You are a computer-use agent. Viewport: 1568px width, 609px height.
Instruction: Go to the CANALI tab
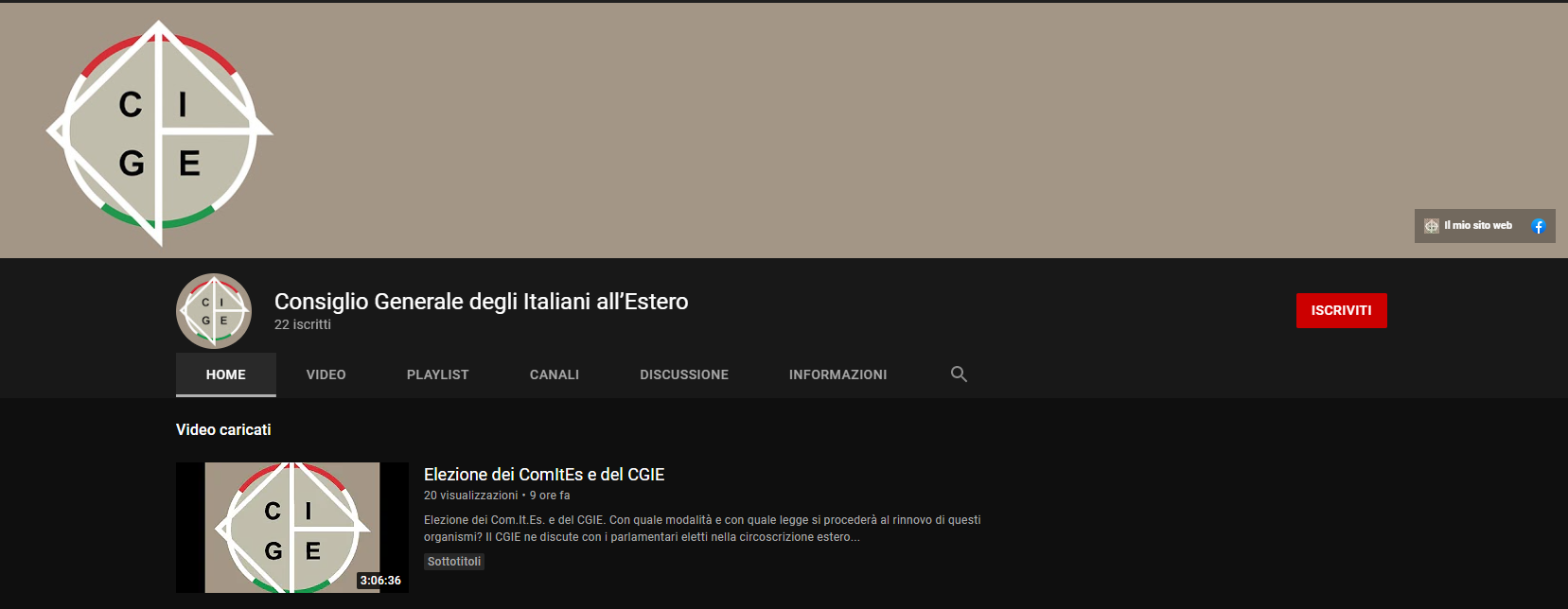point(555,374)
